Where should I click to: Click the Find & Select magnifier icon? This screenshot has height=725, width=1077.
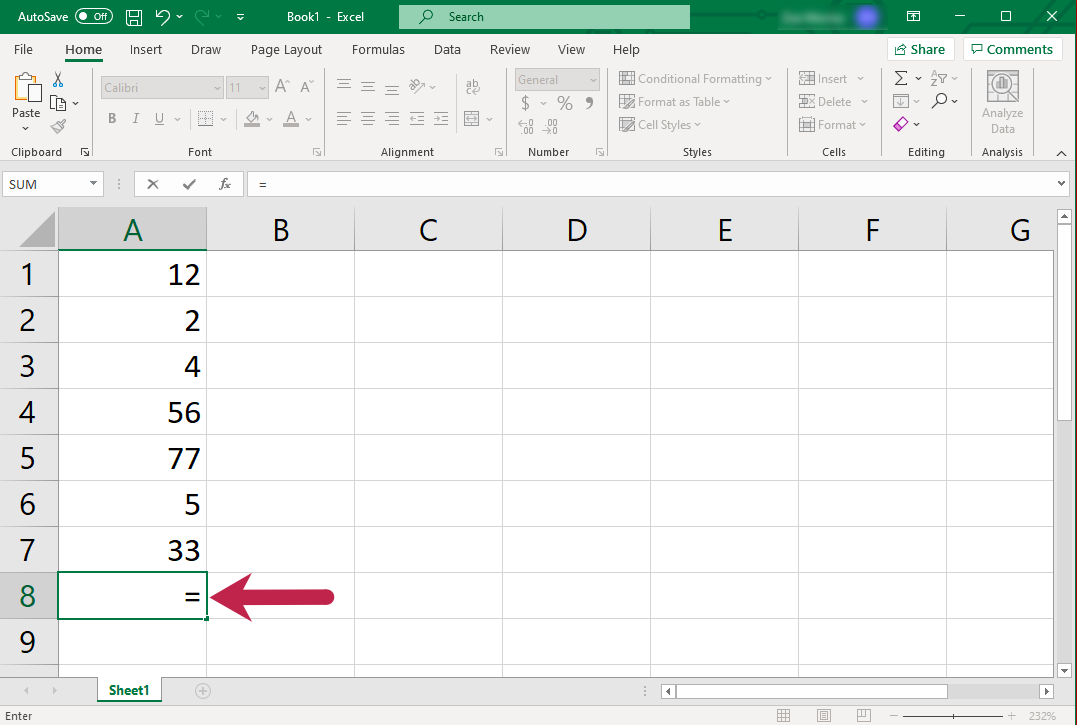(x=940, y=101)
